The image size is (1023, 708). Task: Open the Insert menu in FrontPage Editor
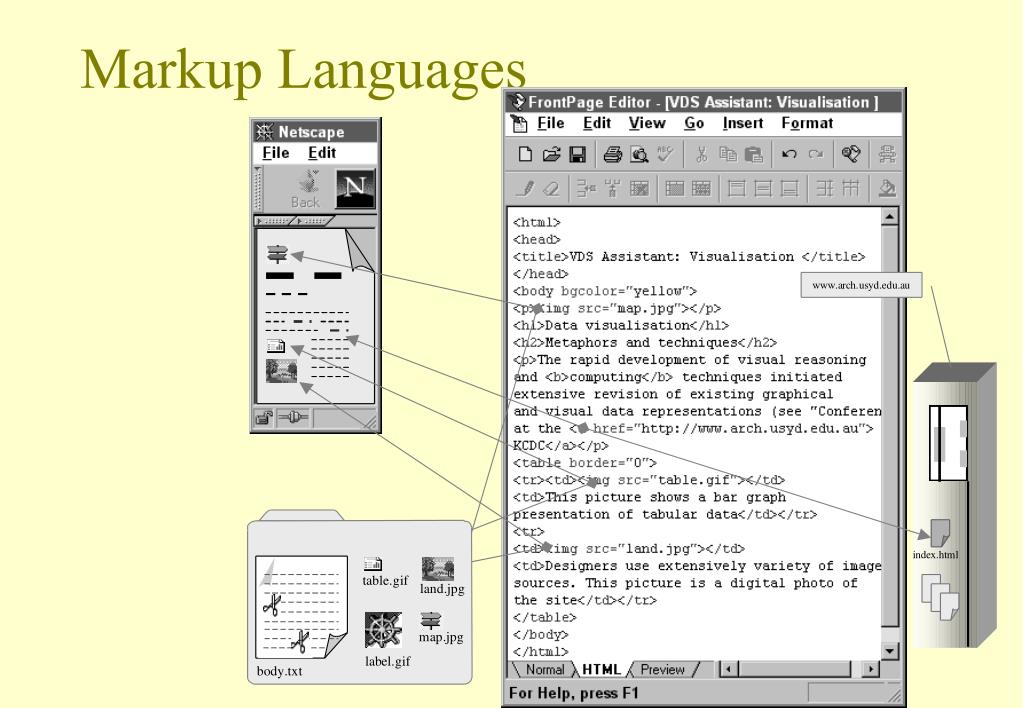pos(743,123)
